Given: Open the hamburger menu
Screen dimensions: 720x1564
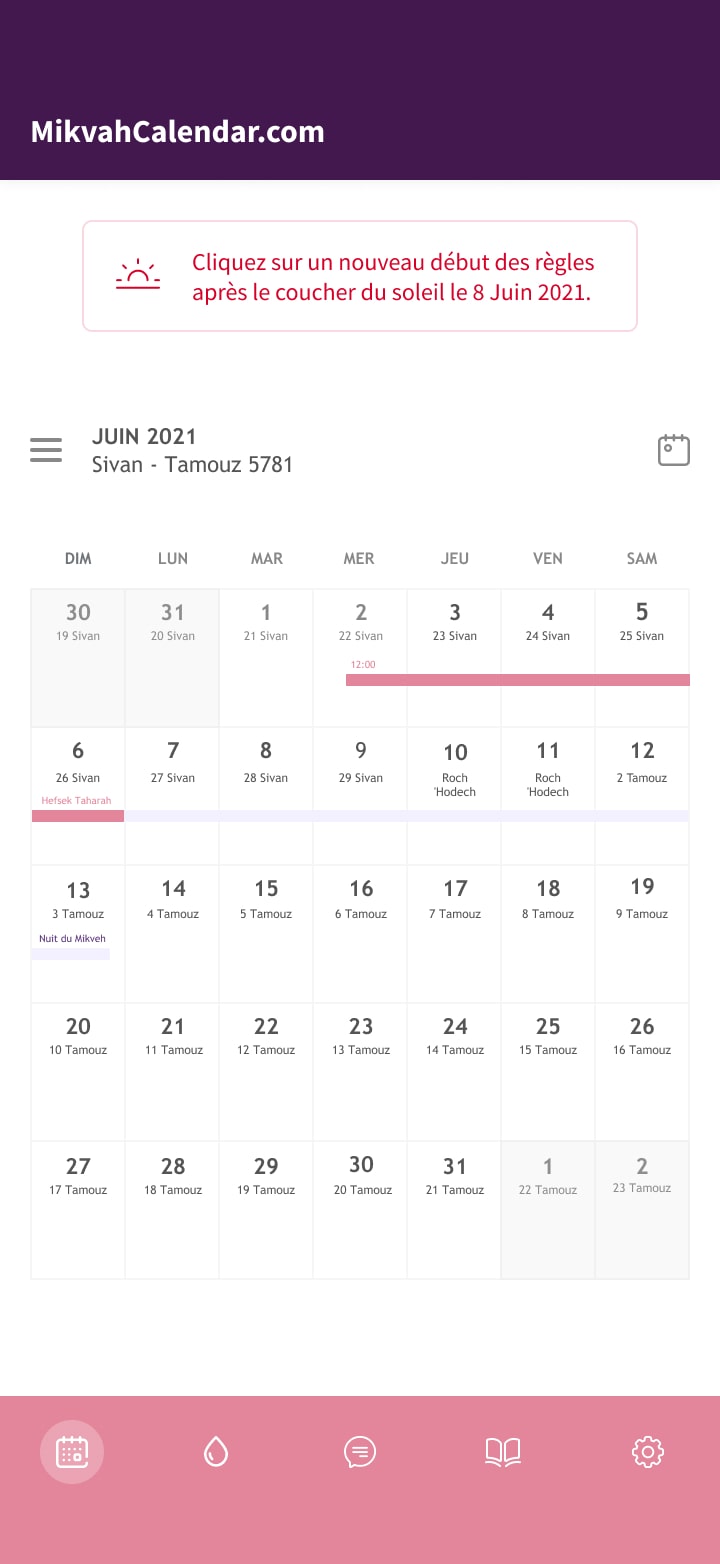Looking at the screenshot, I should pos(46,450).
